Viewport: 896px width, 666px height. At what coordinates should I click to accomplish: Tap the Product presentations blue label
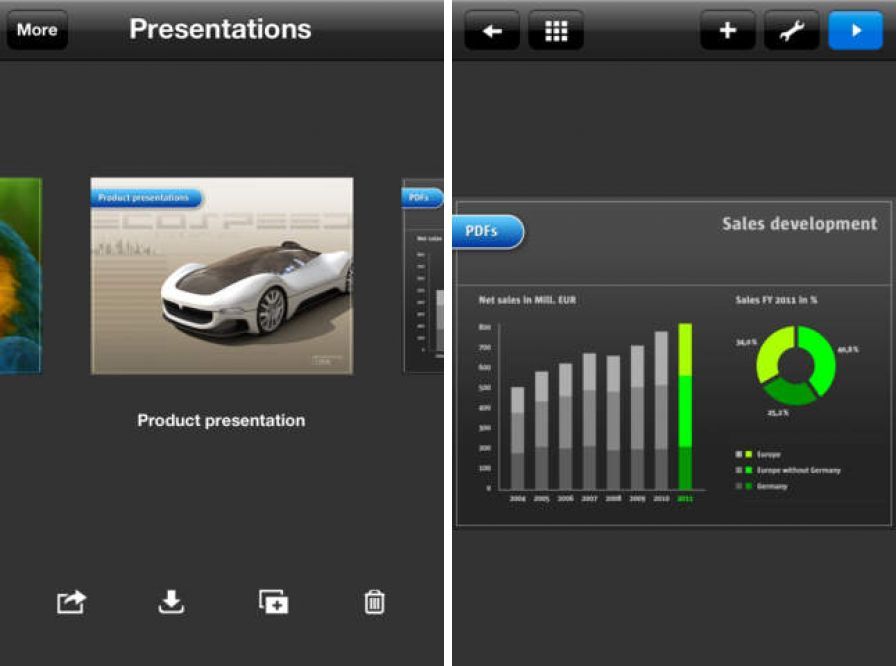coord(146,198)
